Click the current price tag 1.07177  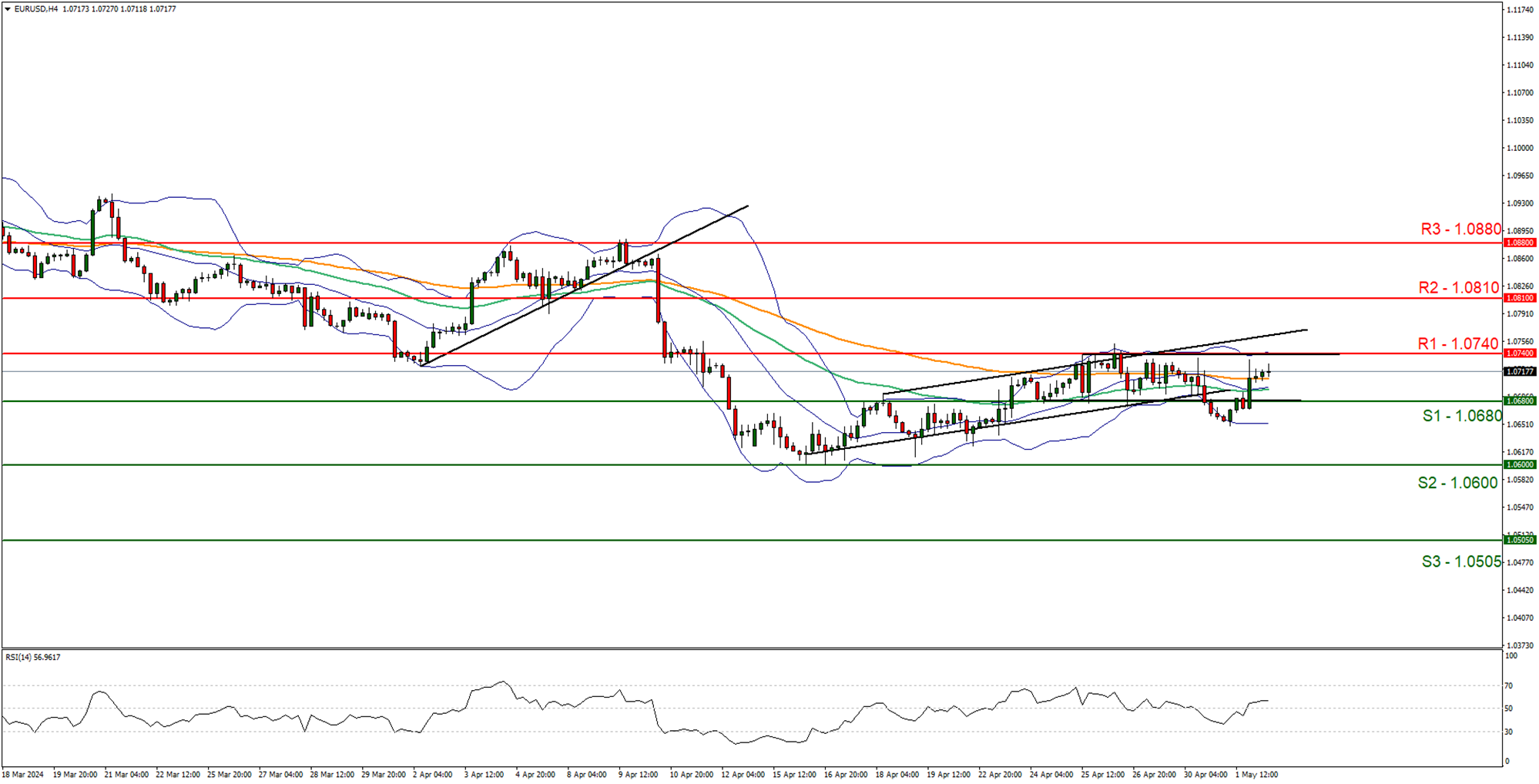[x=1520, y=371]
